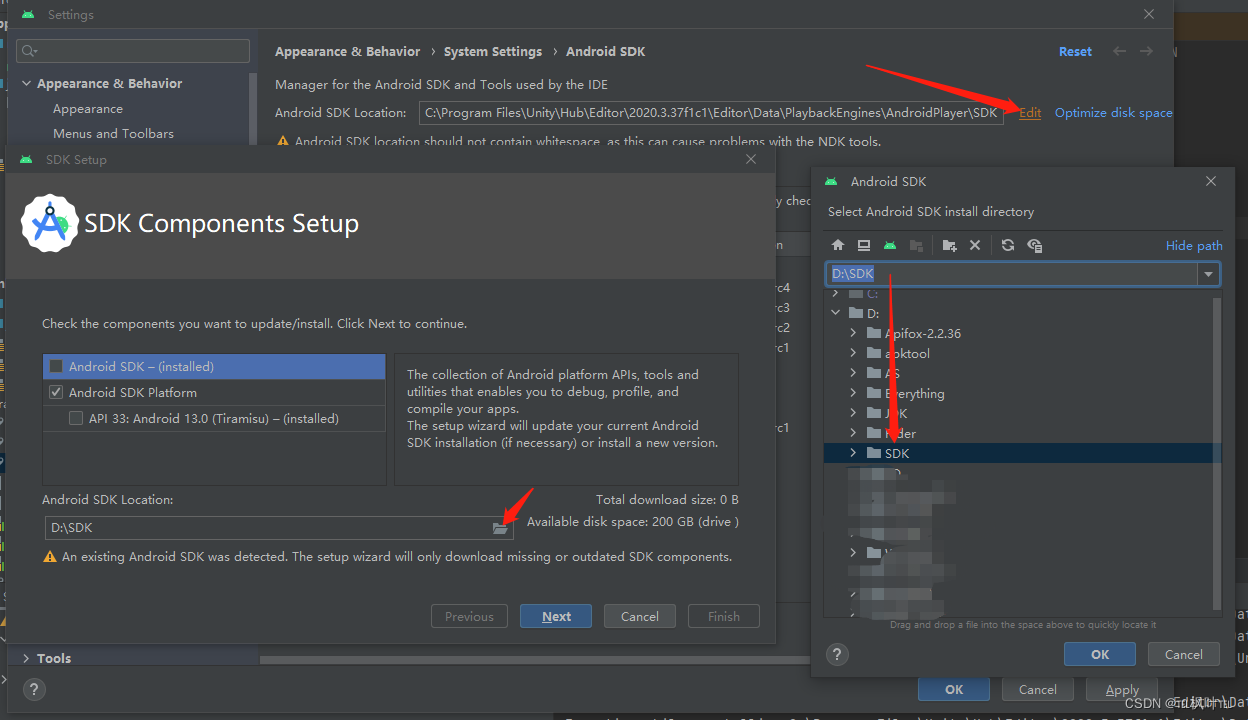This screenshot has width=1248, height=720.
Task: Browse folder icon next to SDK location field
Action: pos(500,528)
